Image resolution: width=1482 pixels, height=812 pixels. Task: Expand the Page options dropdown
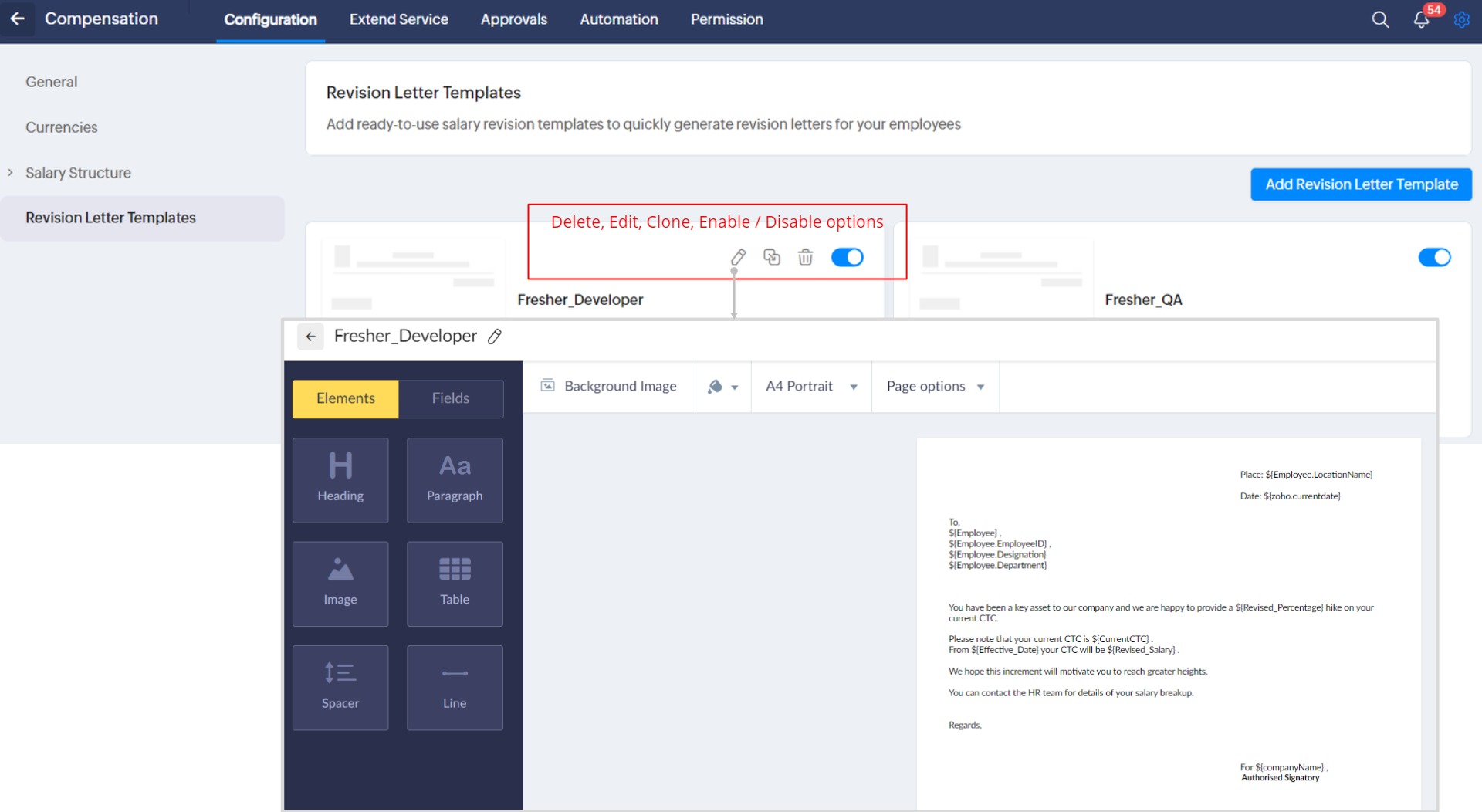(935, 387)
